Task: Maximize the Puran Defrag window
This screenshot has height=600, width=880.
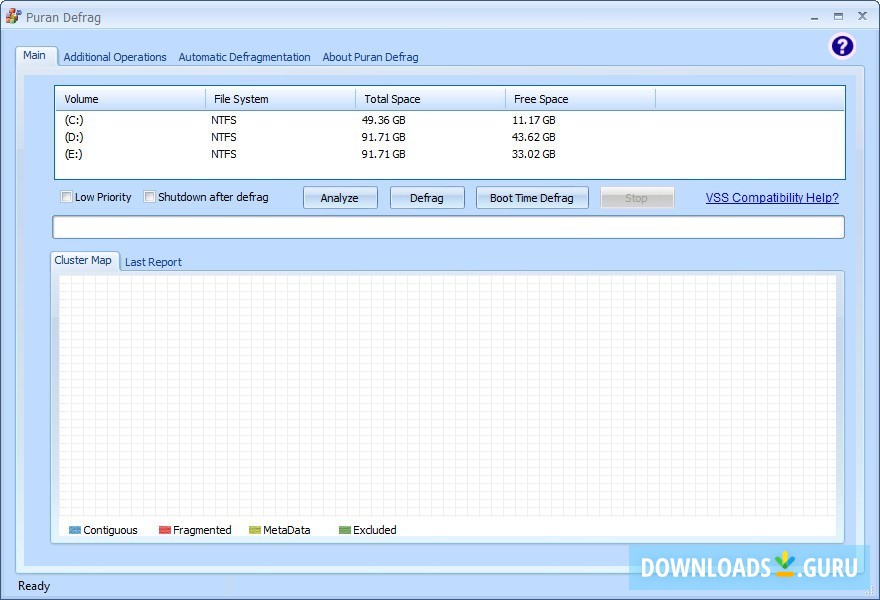Action: click(838, 16)
